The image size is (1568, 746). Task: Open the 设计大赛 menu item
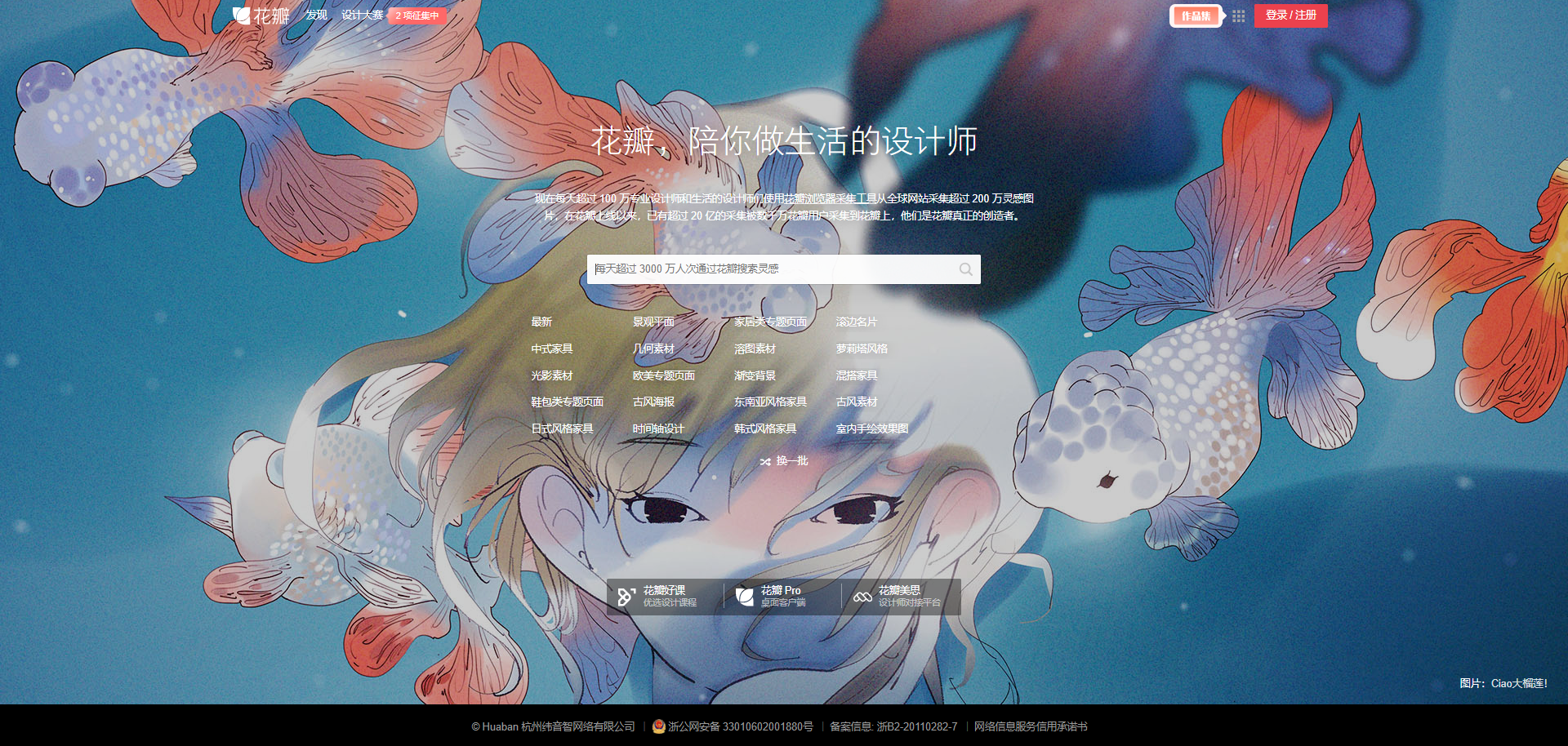point(363,16)
